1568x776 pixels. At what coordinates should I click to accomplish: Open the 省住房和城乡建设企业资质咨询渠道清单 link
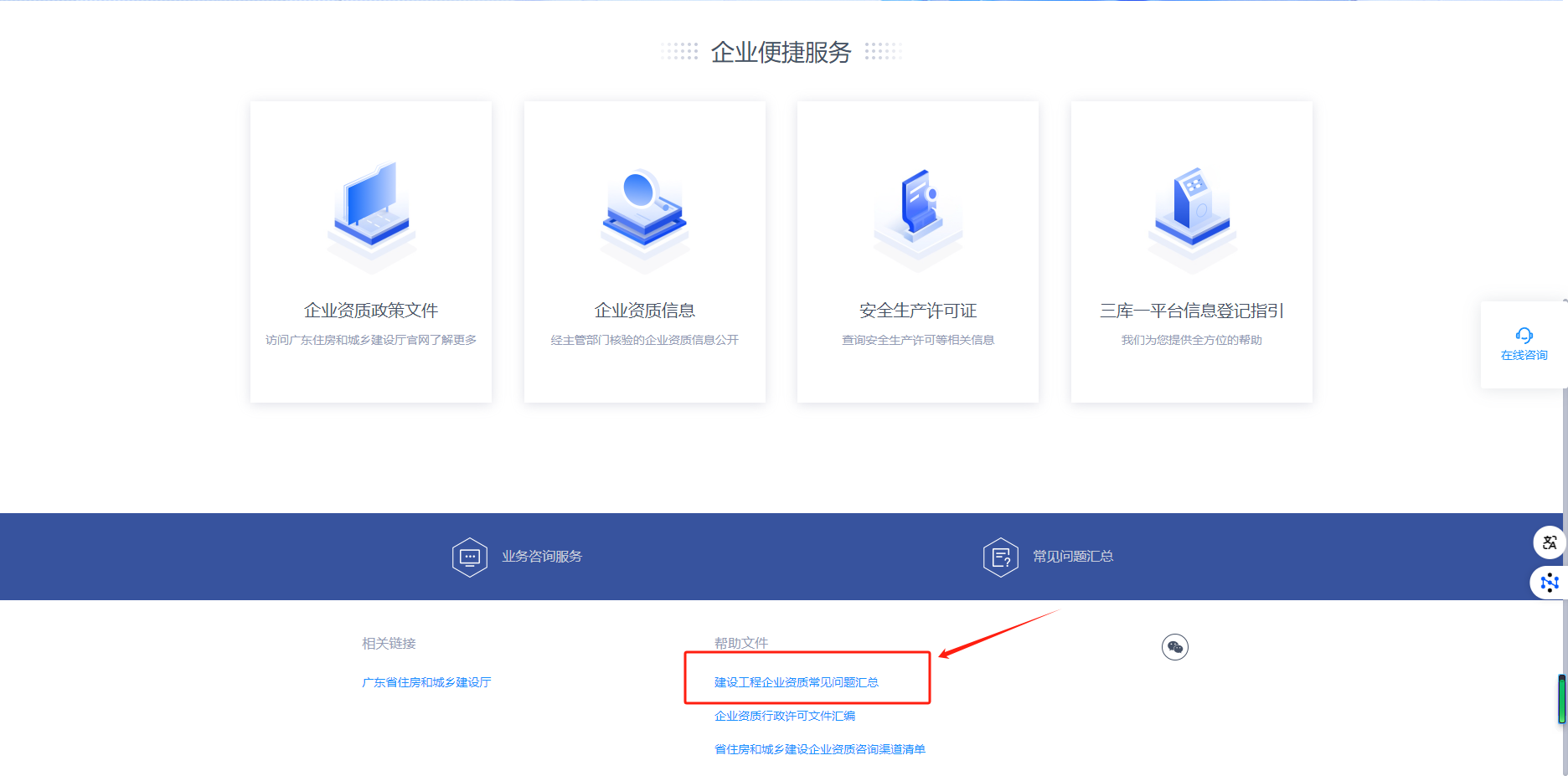820,750
